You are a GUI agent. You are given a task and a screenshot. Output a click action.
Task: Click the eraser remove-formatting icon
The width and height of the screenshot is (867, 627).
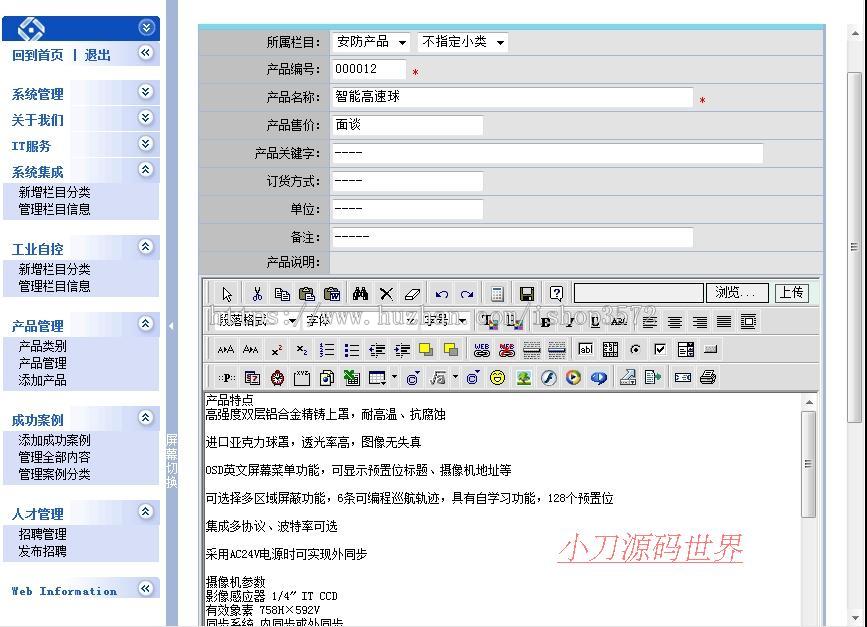412,294
